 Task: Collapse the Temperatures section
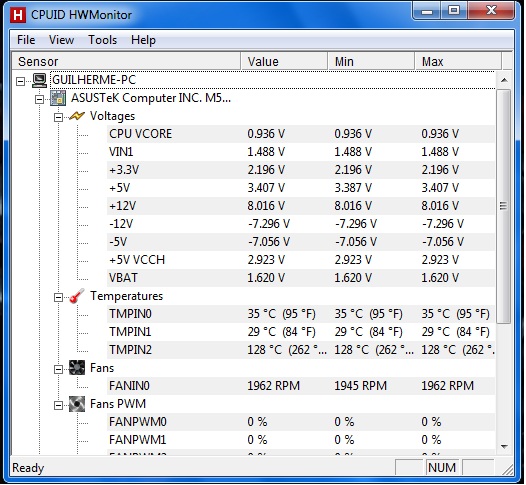pyautogui.click(x=59, y=298)
